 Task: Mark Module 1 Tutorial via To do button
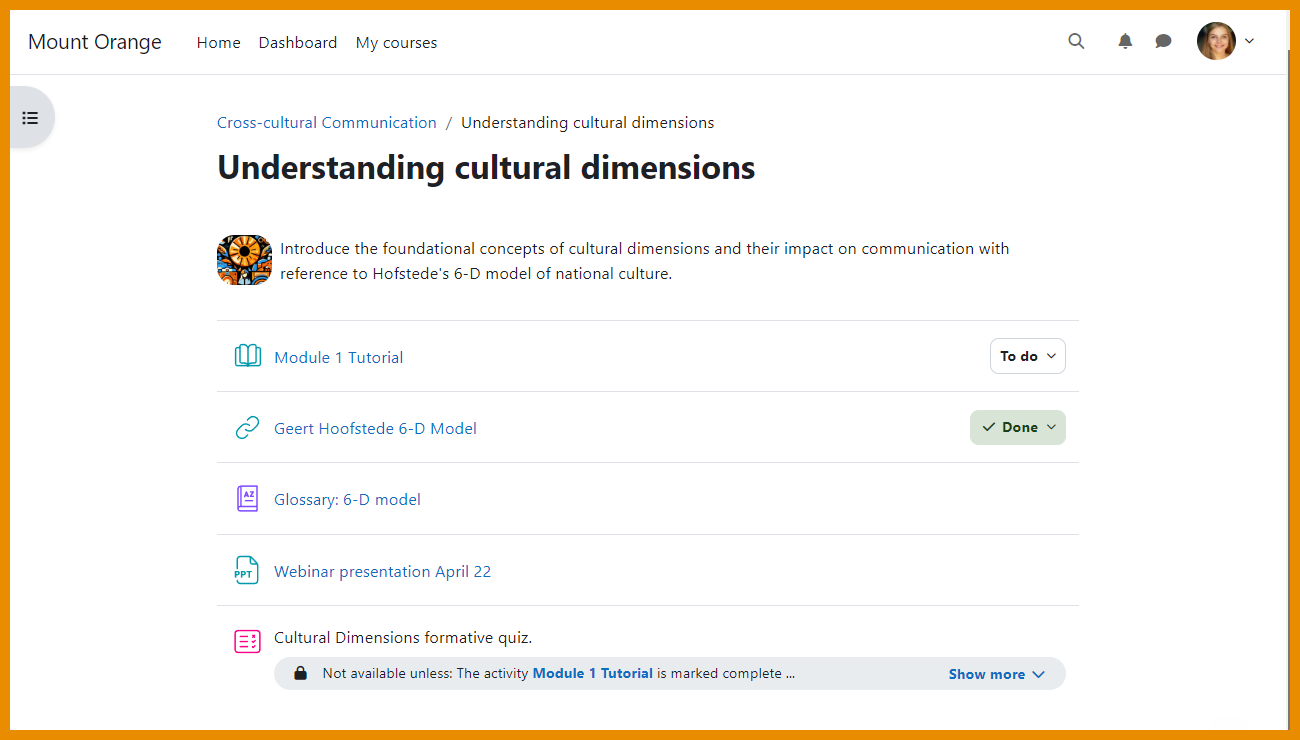[x=1027, y=356]
